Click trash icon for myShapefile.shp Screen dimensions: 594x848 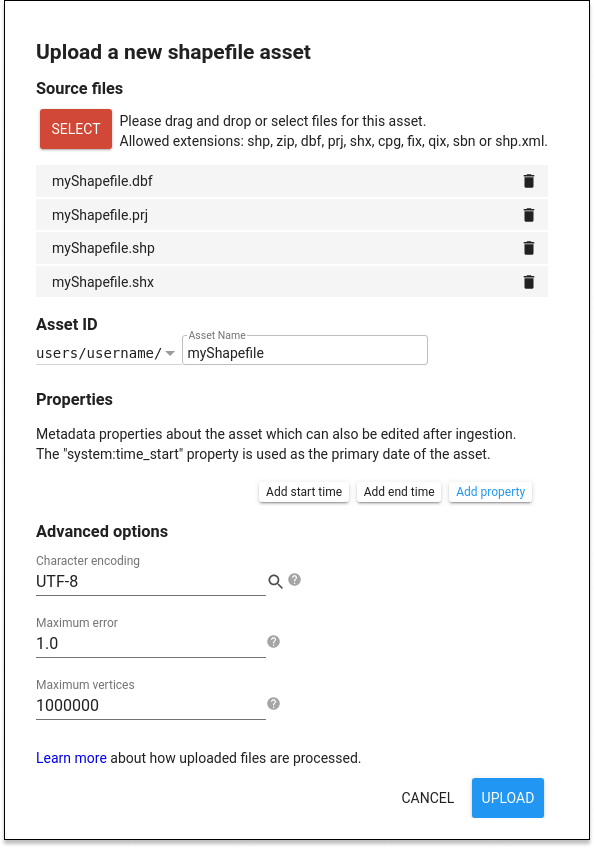click(529, 248)
